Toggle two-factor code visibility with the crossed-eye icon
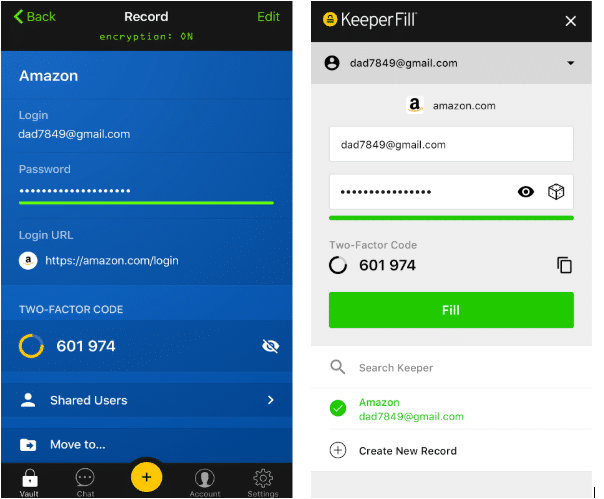The image size is (604, 499). click(x=270, y=346)
